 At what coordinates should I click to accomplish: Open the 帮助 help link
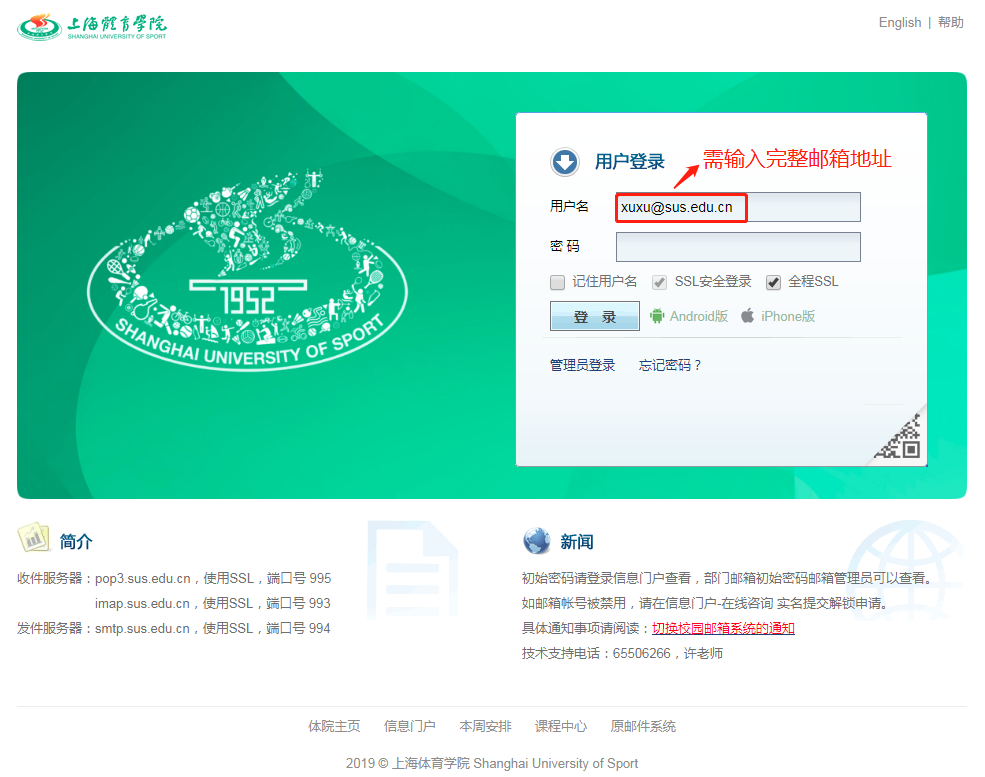[950, 22]
